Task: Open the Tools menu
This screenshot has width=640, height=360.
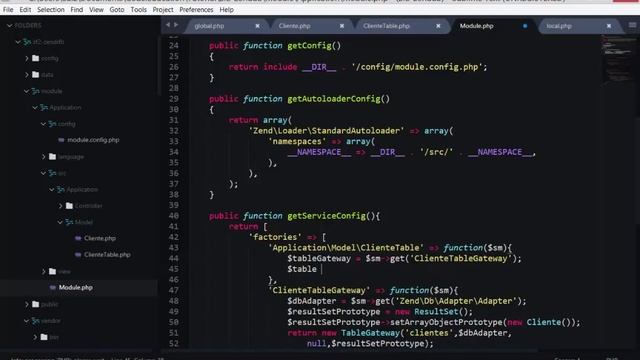Action: pyautogui.click(x=138, y=9)
